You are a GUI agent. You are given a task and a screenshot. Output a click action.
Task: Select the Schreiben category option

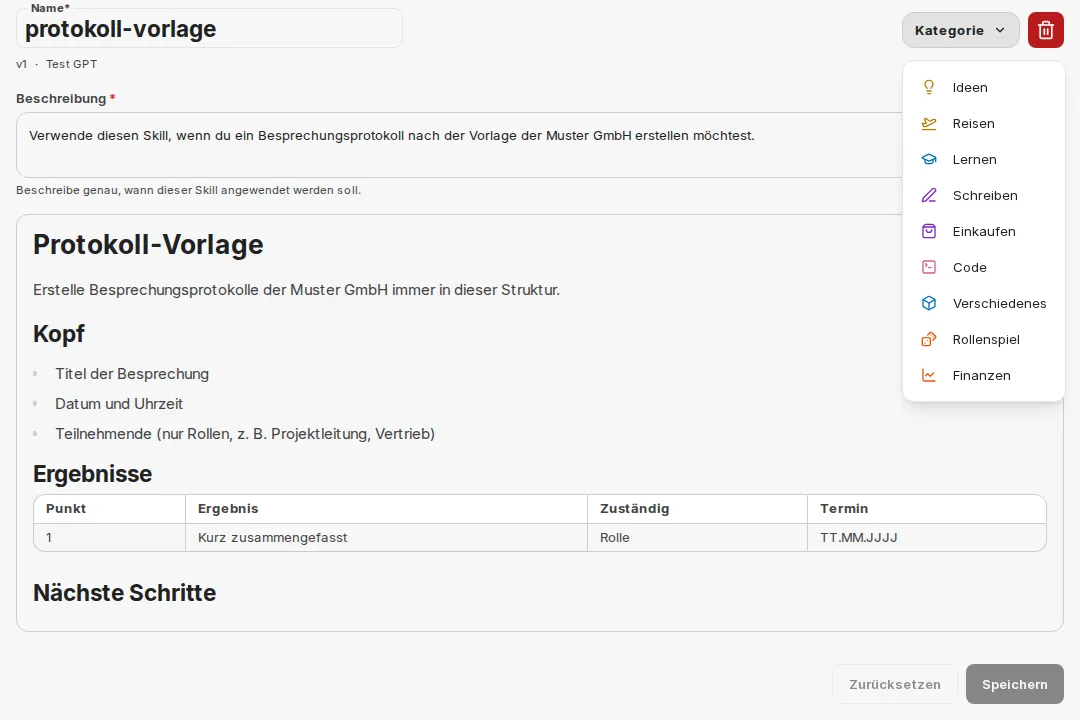click(x=984, y=195)
